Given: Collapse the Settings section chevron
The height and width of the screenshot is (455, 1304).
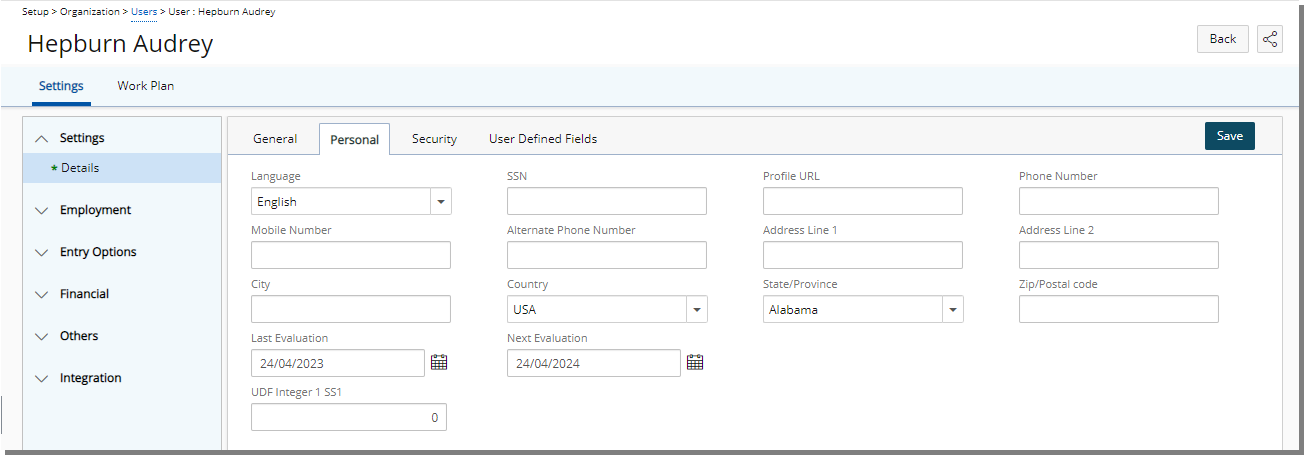Looking at the screenshot, I should 41,138.
